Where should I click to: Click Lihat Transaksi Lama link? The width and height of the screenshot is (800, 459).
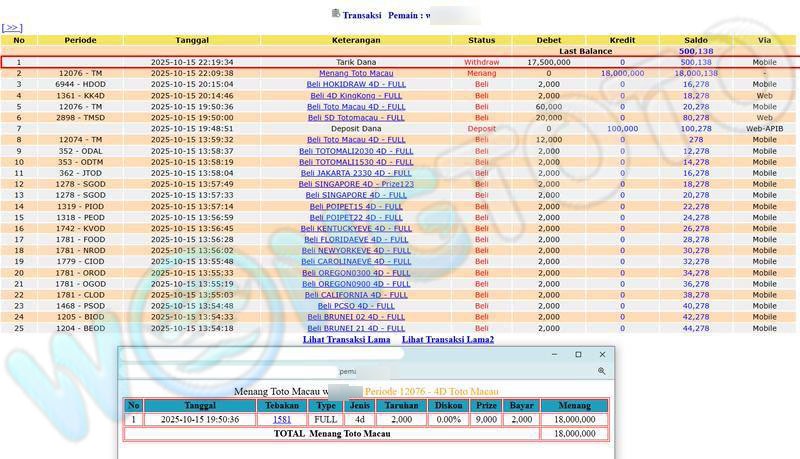point(346,340)
